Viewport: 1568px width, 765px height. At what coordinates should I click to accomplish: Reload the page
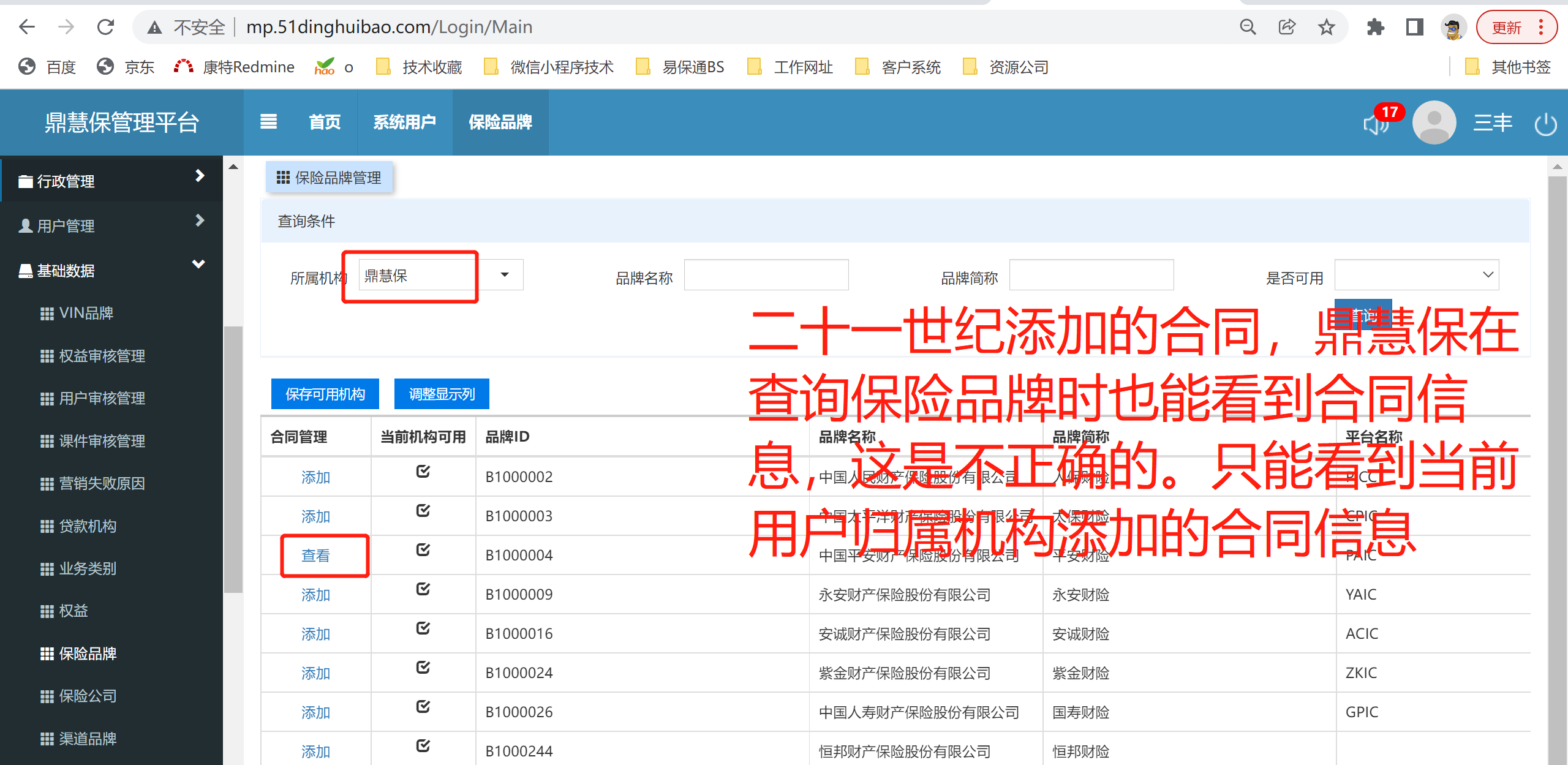click(105, 27)
